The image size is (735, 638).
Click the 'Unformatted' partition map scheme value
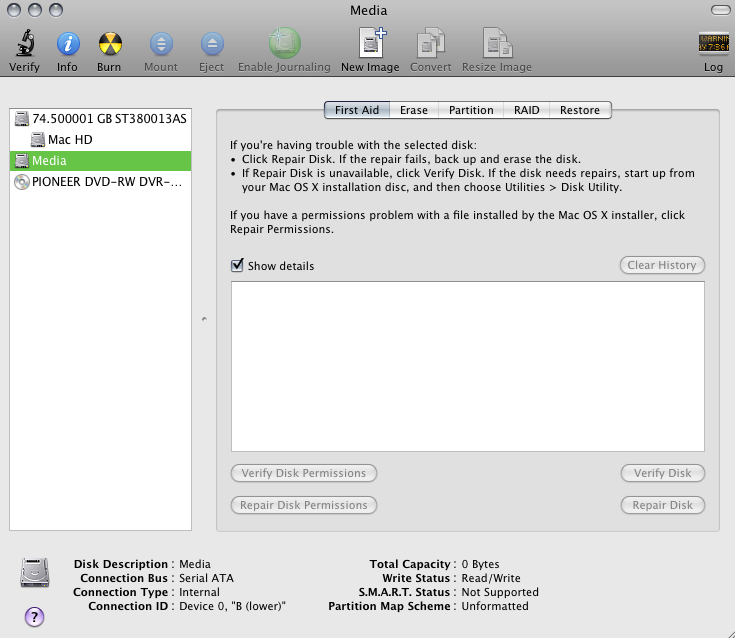tap(495, 606)
